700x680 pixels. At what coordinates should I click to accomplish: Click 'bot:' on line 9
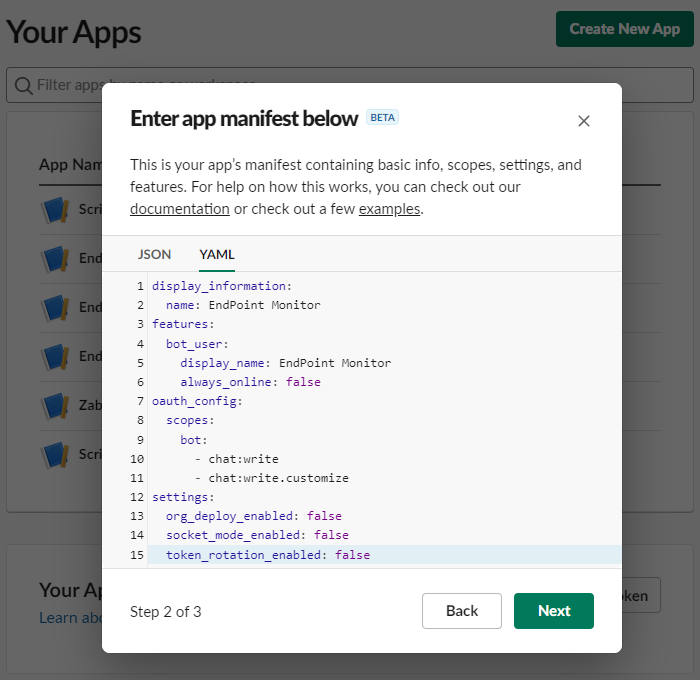point(194,440)
